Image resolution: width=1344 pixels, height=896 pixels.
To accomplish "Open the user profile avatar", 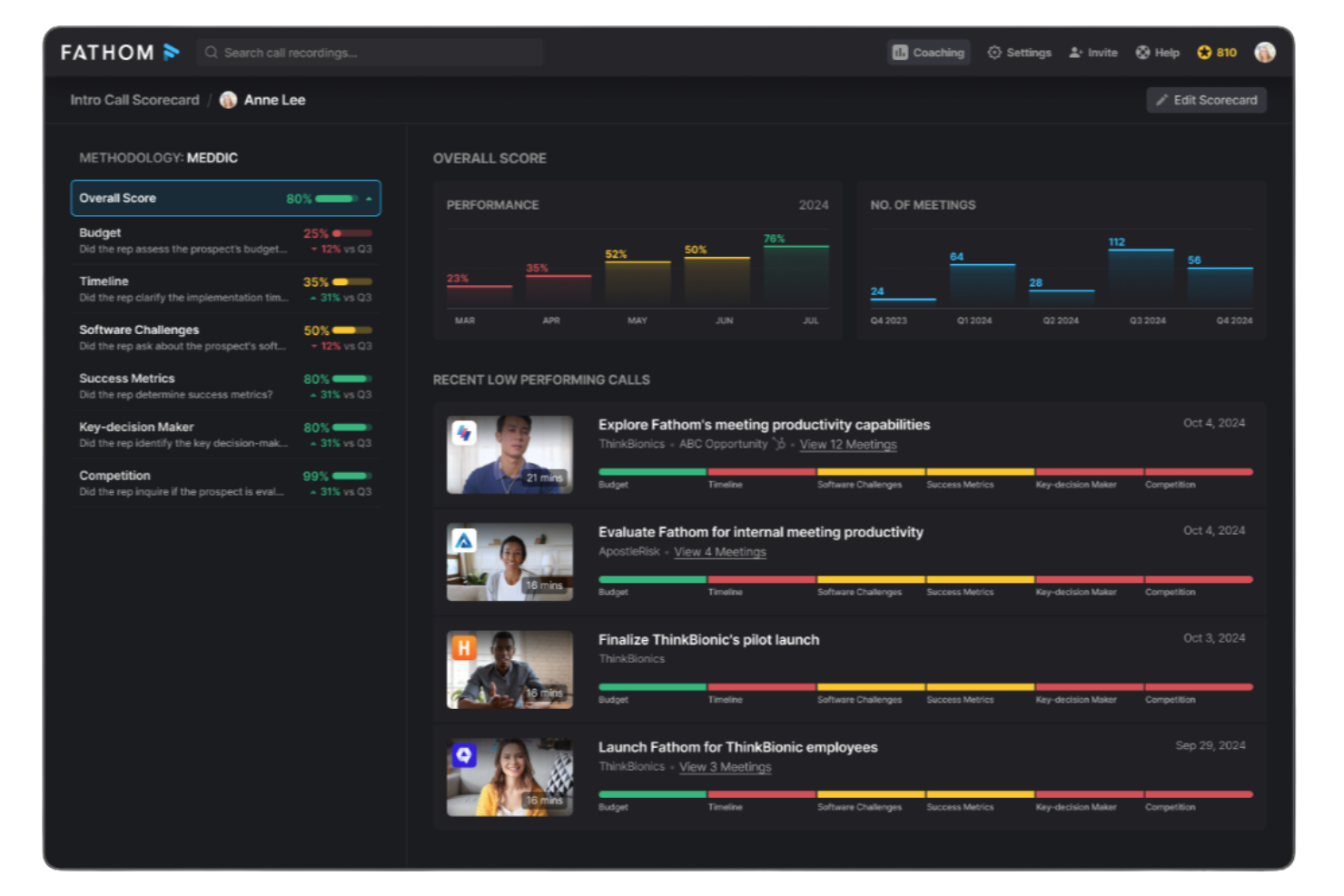I will (1264, 53).
